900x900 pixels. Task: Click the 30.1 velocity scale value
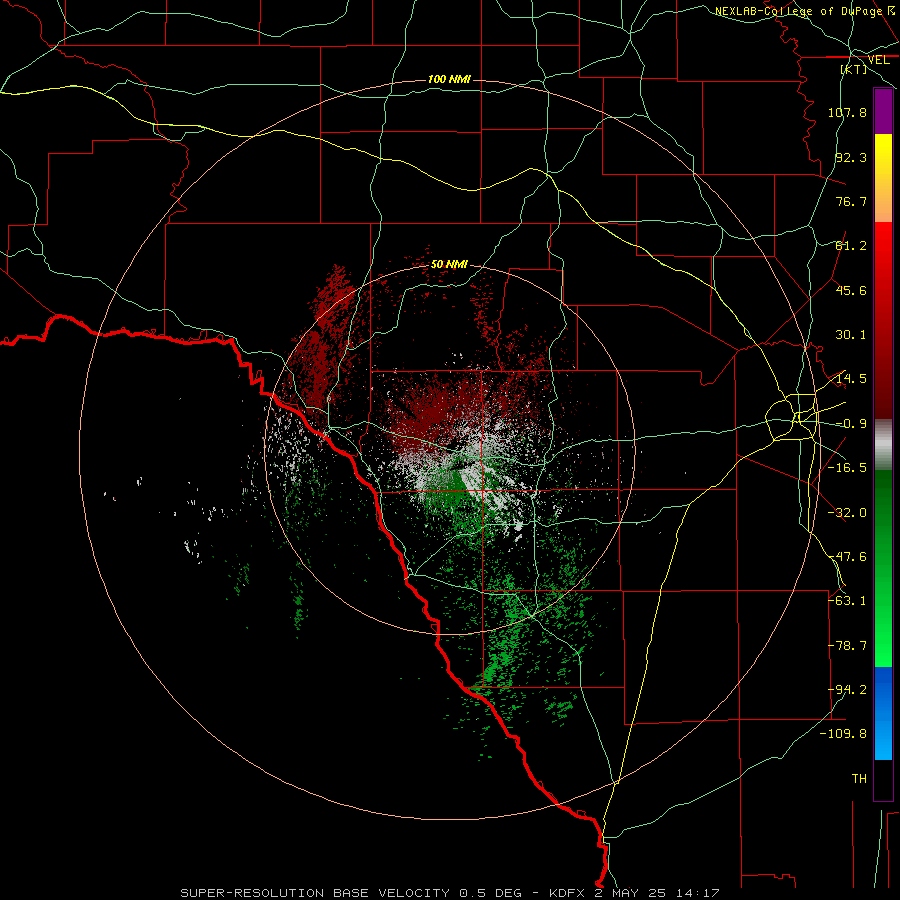(851, 335)
